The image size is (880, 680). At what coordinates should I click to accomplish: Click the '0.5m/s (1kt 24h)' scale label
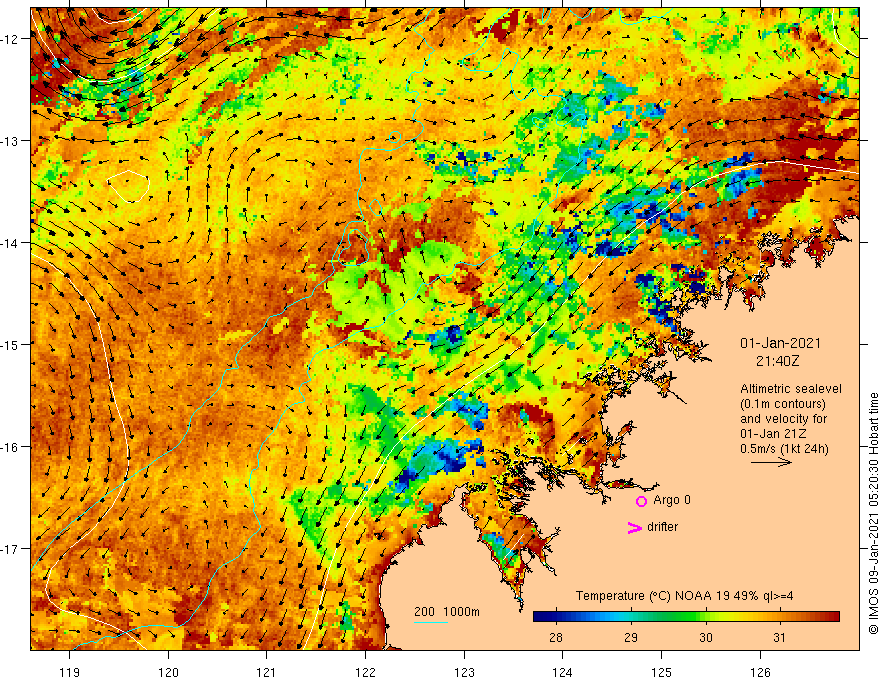784,449
